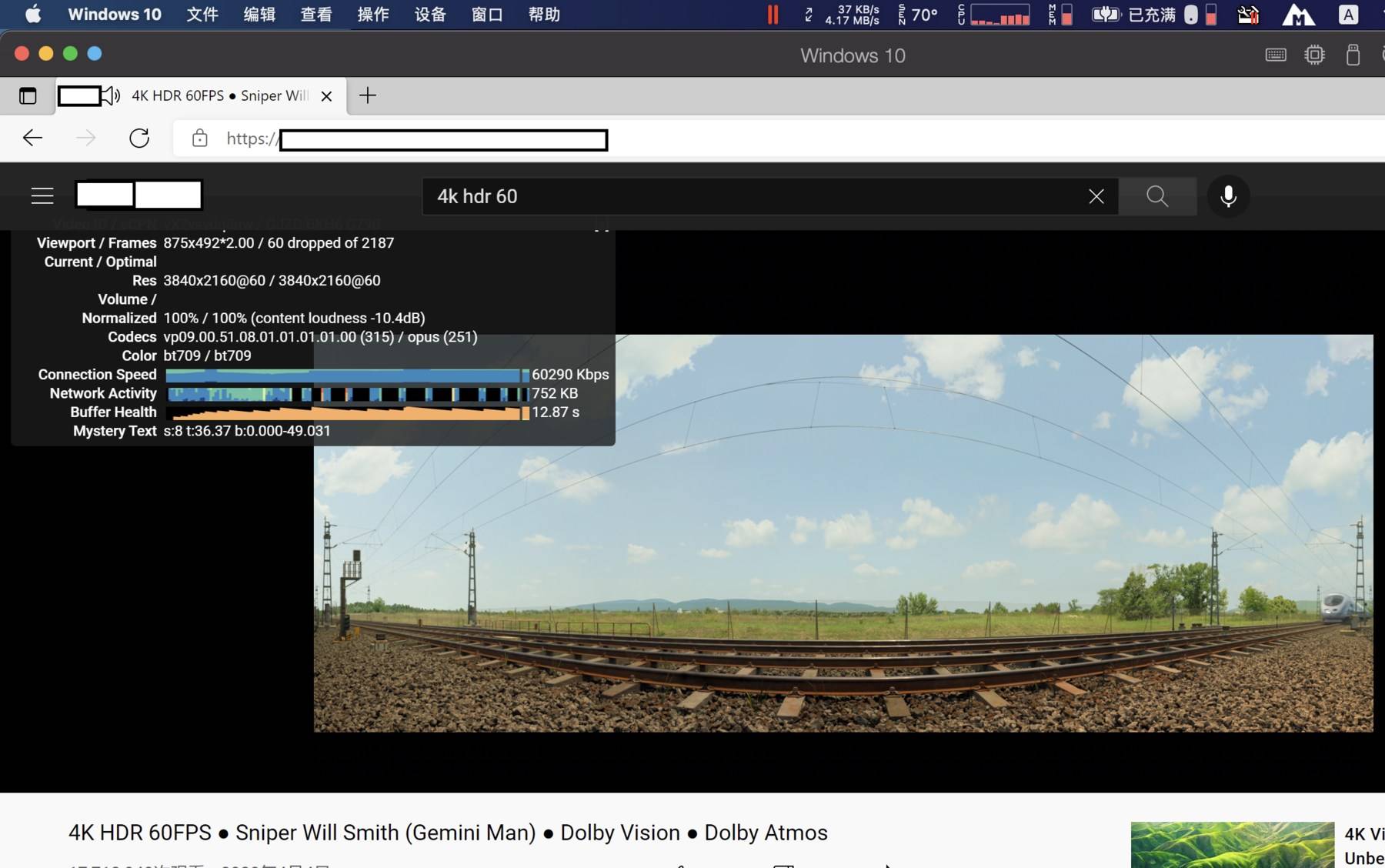Click the video title Sniper Will Smith link
This screenshot has width=1385, height=868.
(x=446, y=832)
